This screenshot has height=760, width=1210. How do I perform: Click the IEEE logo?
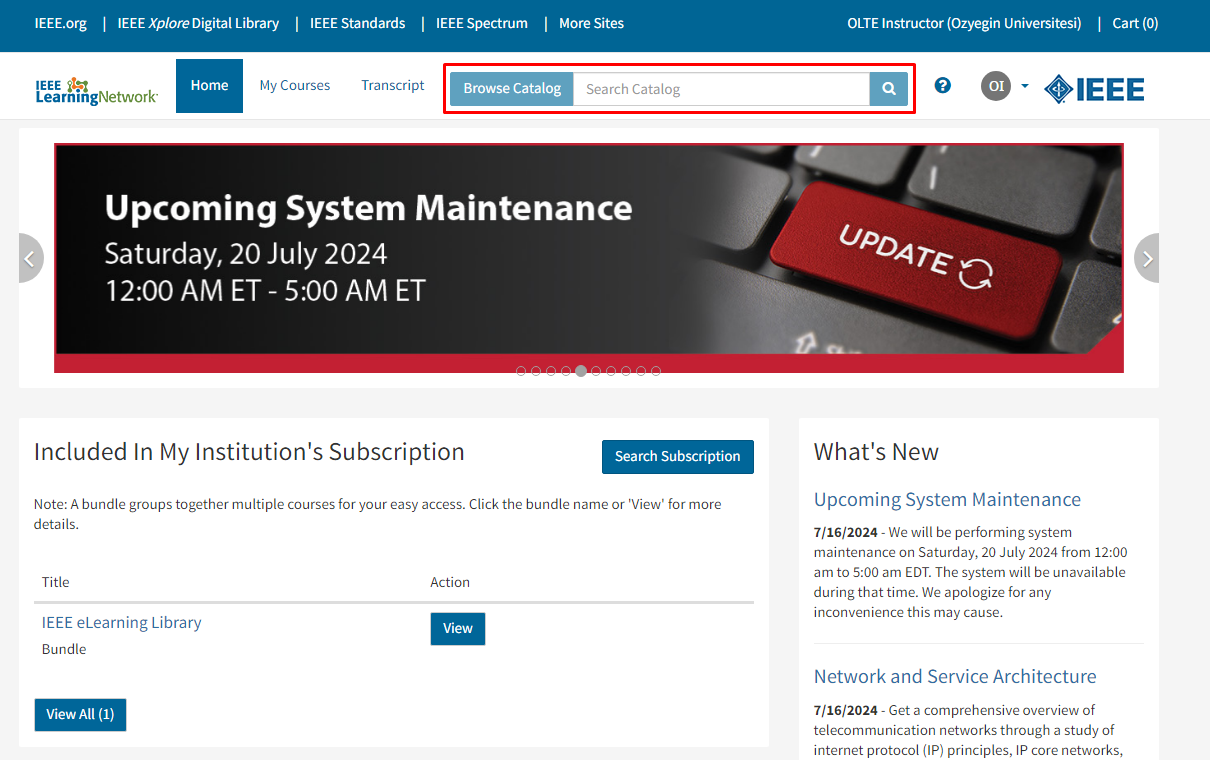tap(1094, 89)
